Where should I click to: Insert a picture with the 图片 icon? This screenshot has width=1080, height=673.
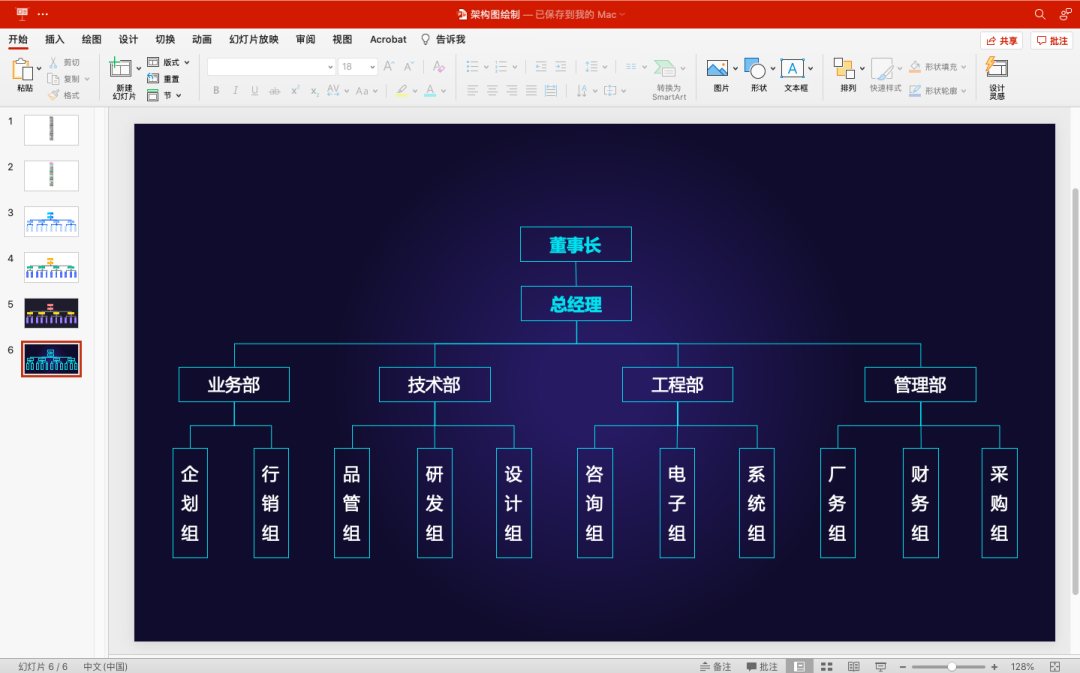pos(717,68)
